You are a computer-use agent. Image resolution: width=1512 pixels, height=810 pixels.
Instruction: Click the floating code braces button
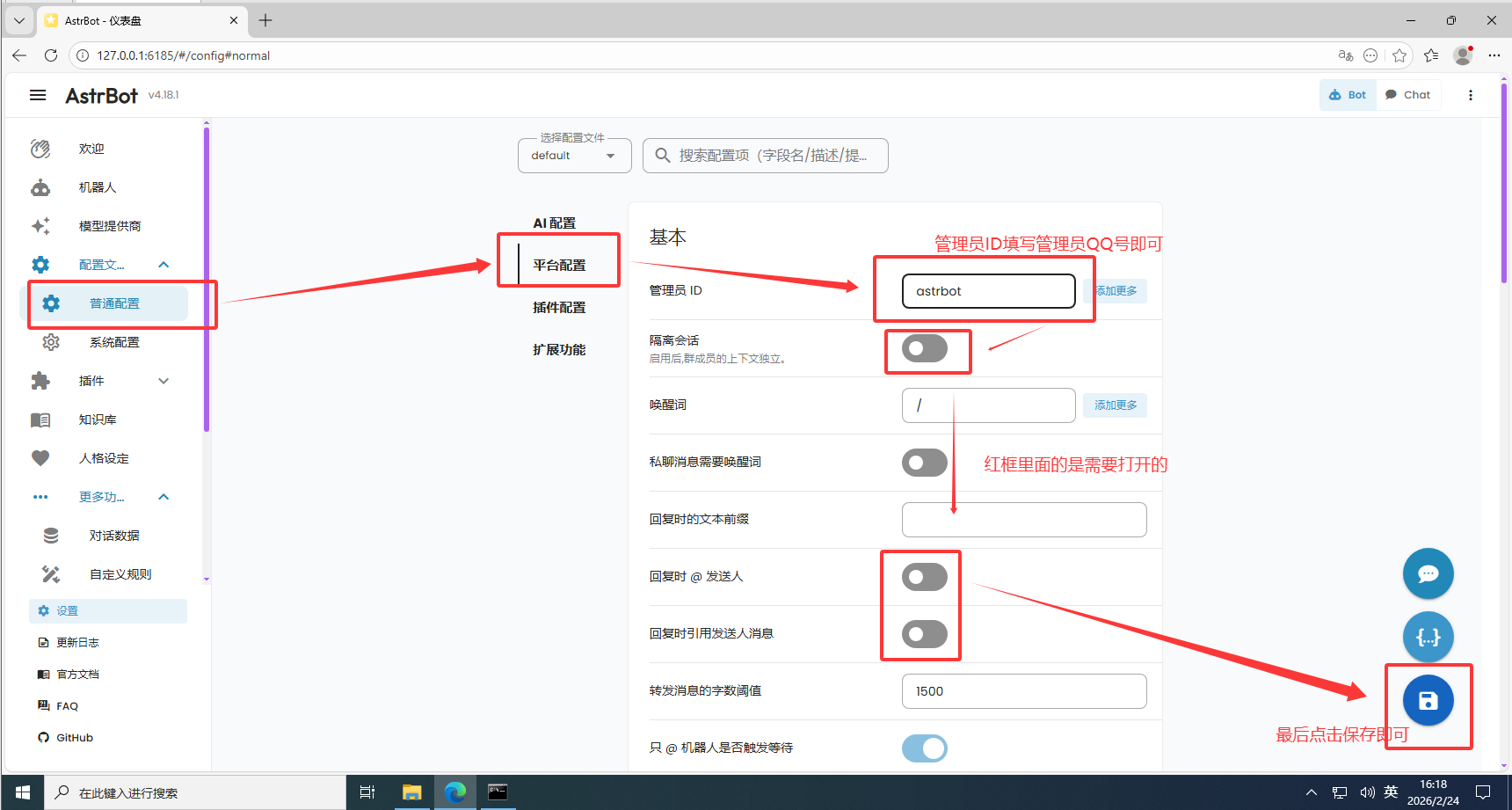coord(1428,637)
